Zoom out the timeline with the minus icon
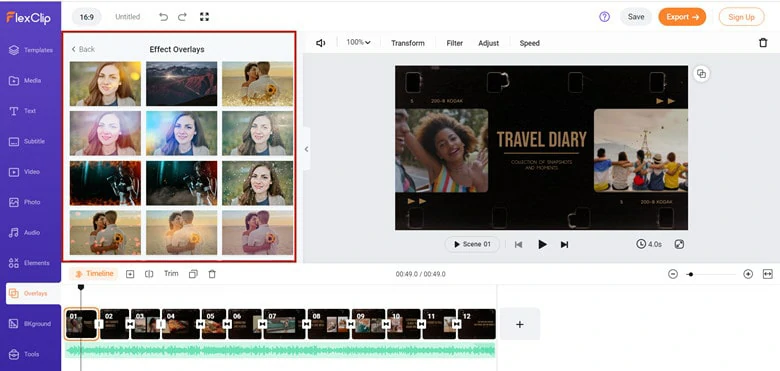This screenshot has width=780, height=371. 673,274
